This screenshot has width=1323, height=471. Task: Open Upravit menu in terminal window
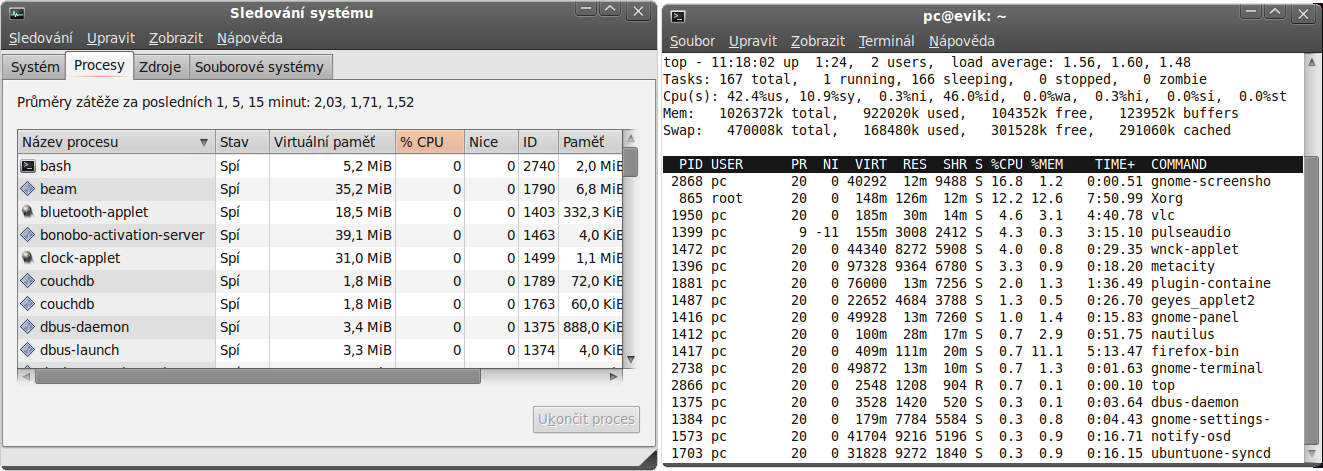[x=753, y=41]
